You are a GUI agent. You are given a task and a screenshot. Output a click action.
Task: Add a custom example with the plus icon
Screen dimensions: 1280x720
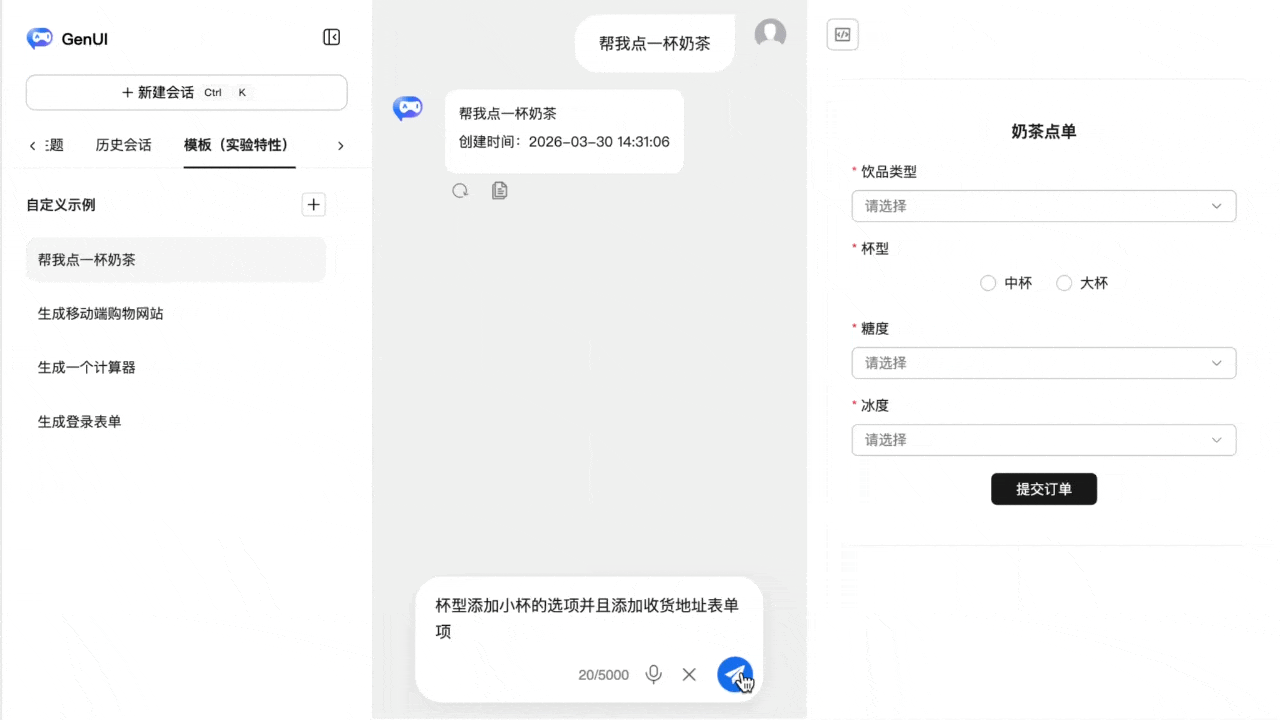pyautogui.click(x=313, y=204)
